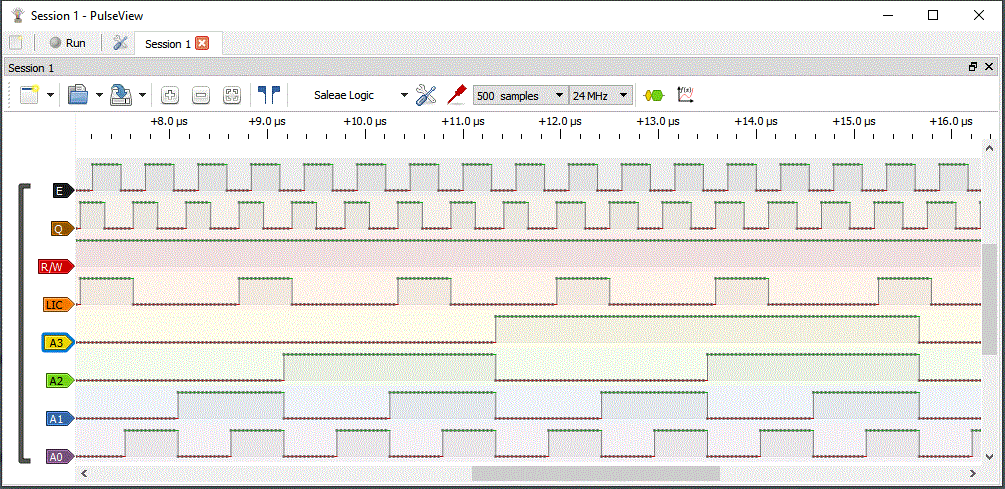1005x489 pixels.
Task: Expand the save options dropdown arrow
Action: pos(143,95)
